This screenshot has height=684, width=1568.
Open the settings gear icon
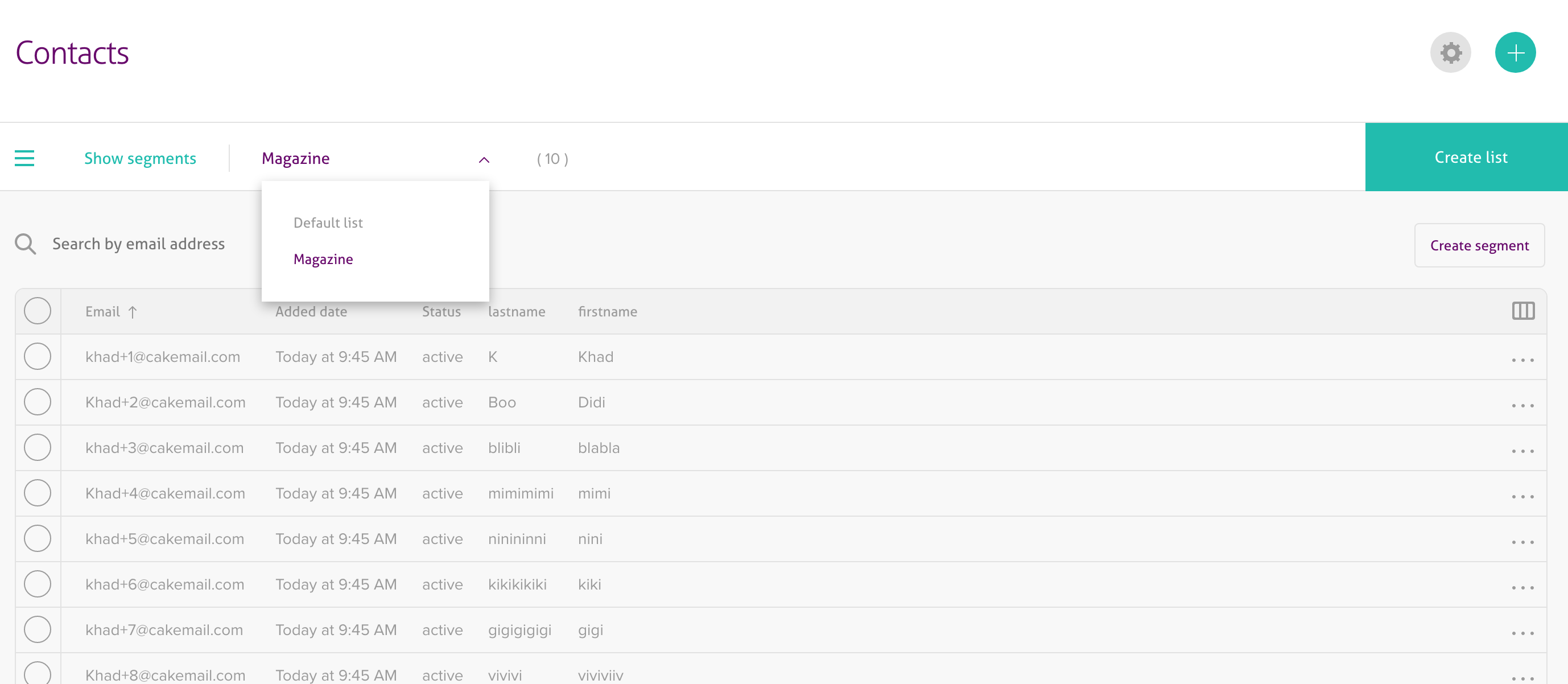[1451, 53]
